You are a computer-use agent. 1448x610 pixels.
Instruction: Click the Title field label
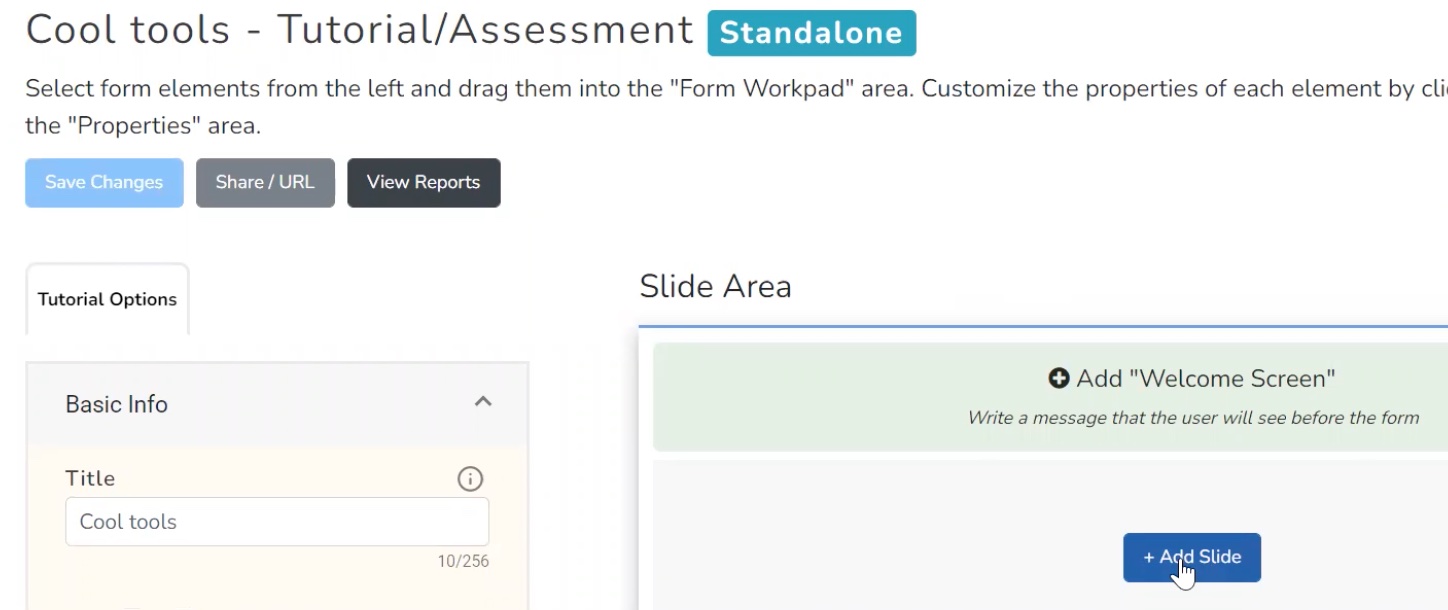pyautogui.click(x=90, y=478)
